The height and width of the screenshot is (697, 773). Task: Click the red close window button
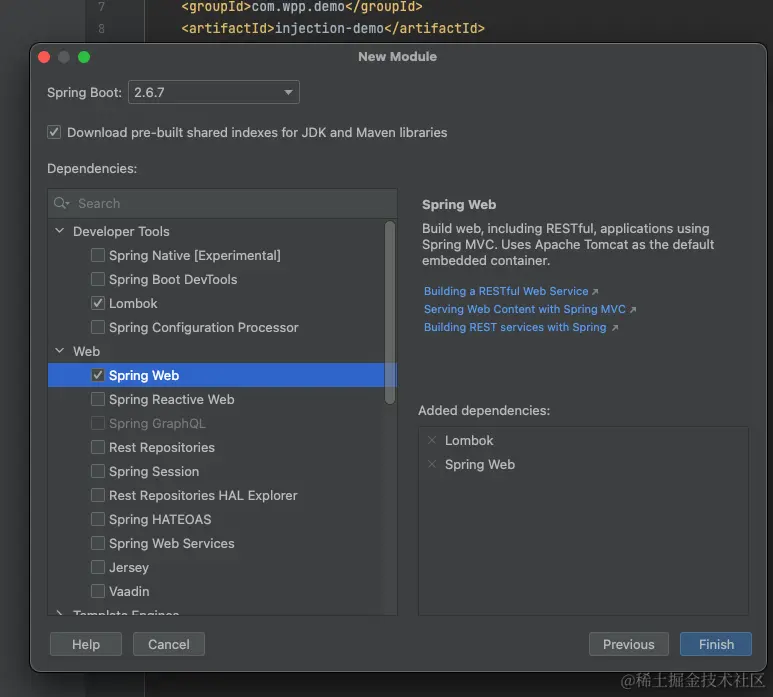(44, 57)
